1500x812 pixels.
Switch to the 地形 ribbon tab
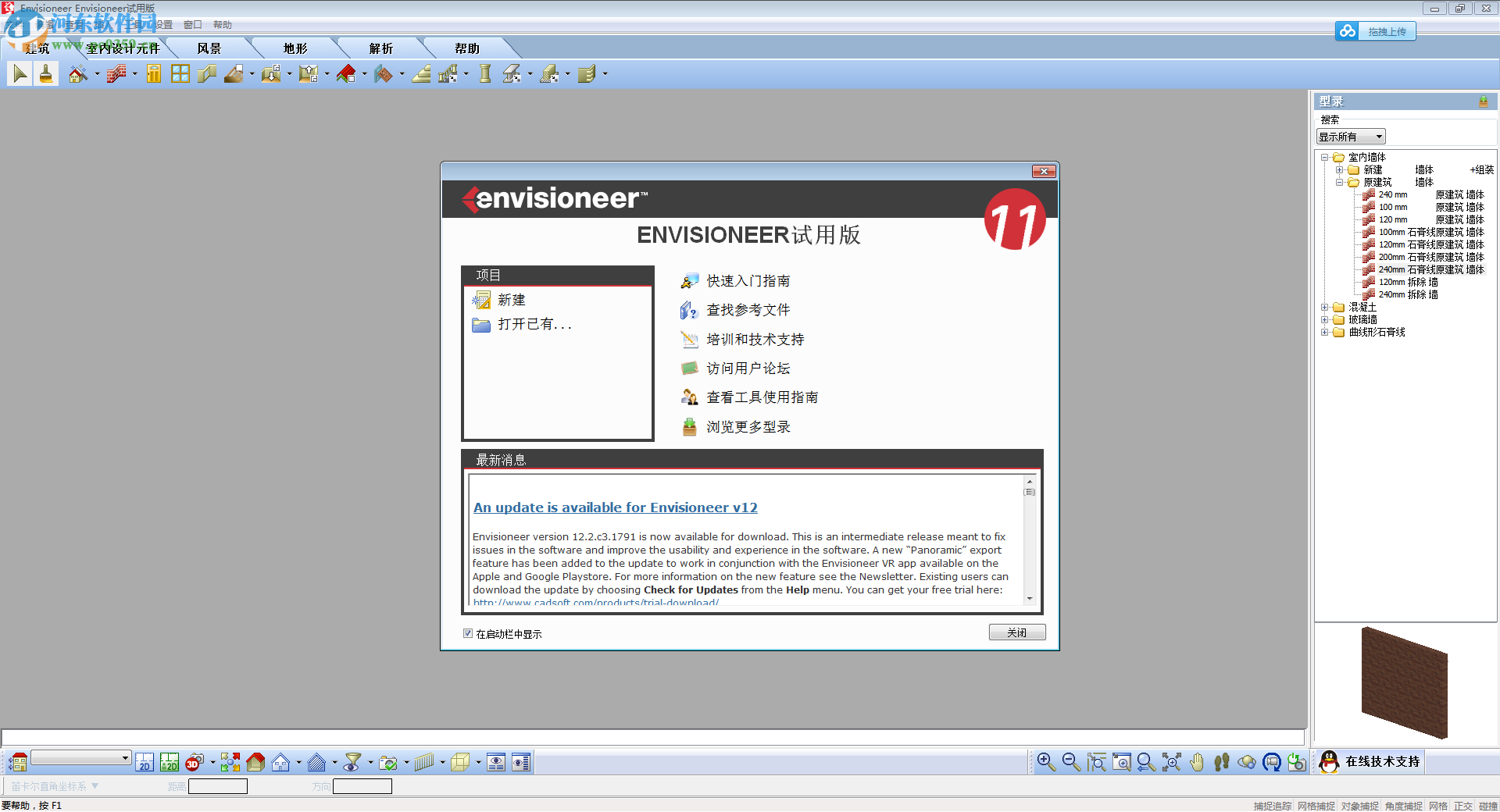tap(295, 48)
